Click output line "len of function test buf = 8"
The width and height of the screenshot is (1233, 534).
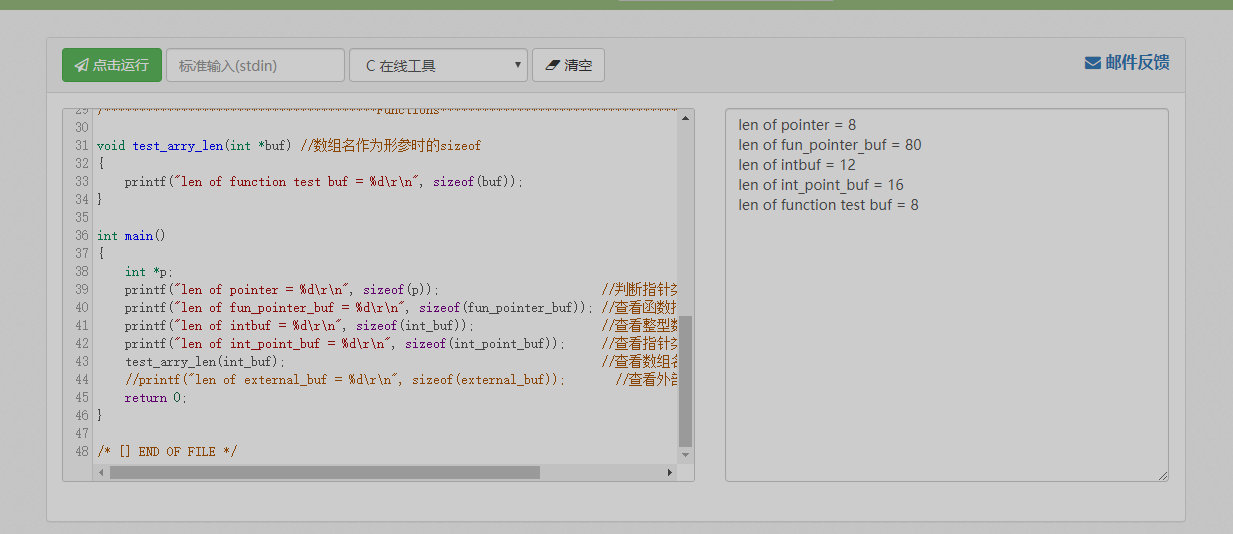point(828,205)
